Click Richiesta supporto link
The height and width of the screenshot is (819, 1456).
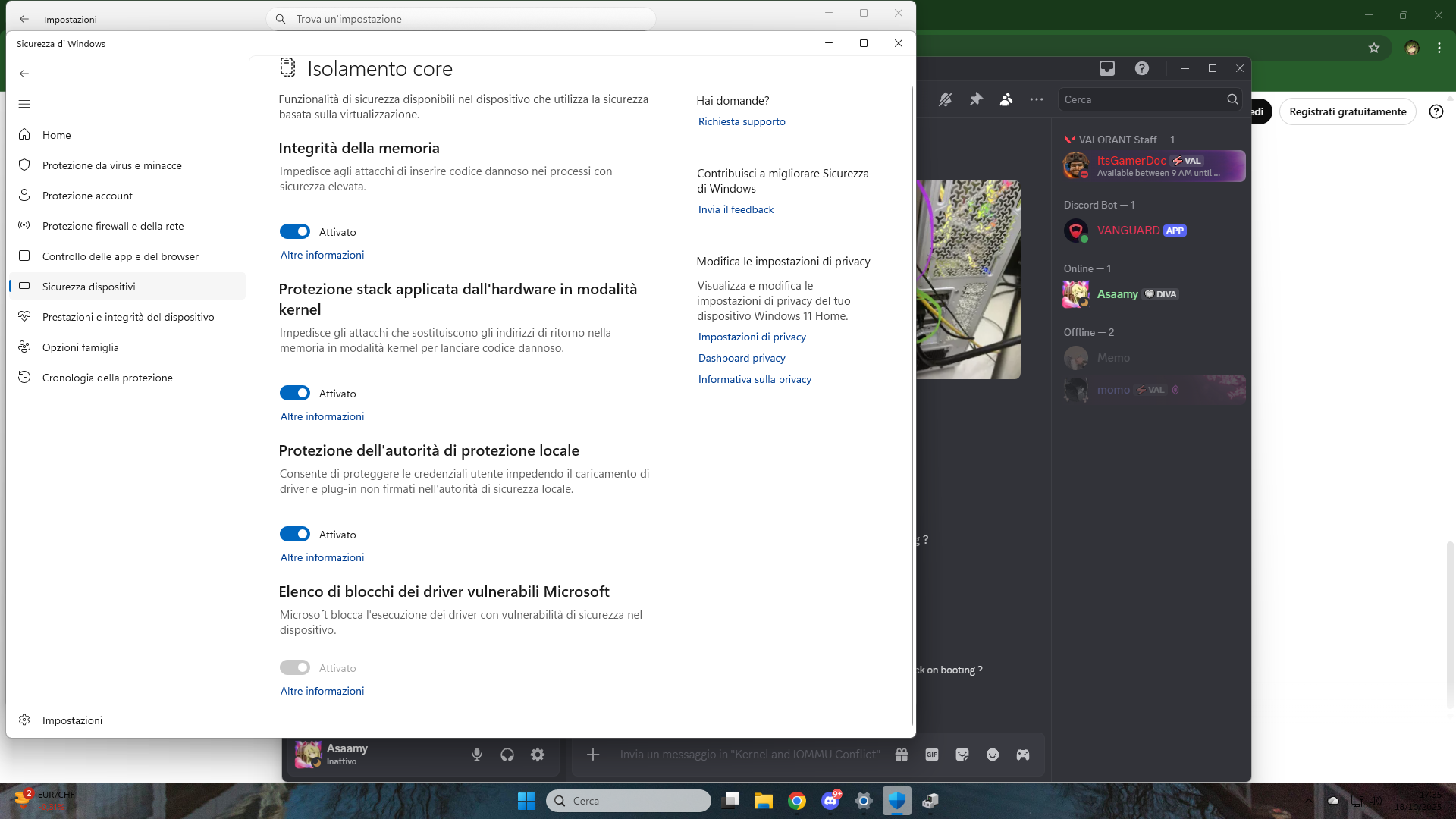[x=742, y=121]
